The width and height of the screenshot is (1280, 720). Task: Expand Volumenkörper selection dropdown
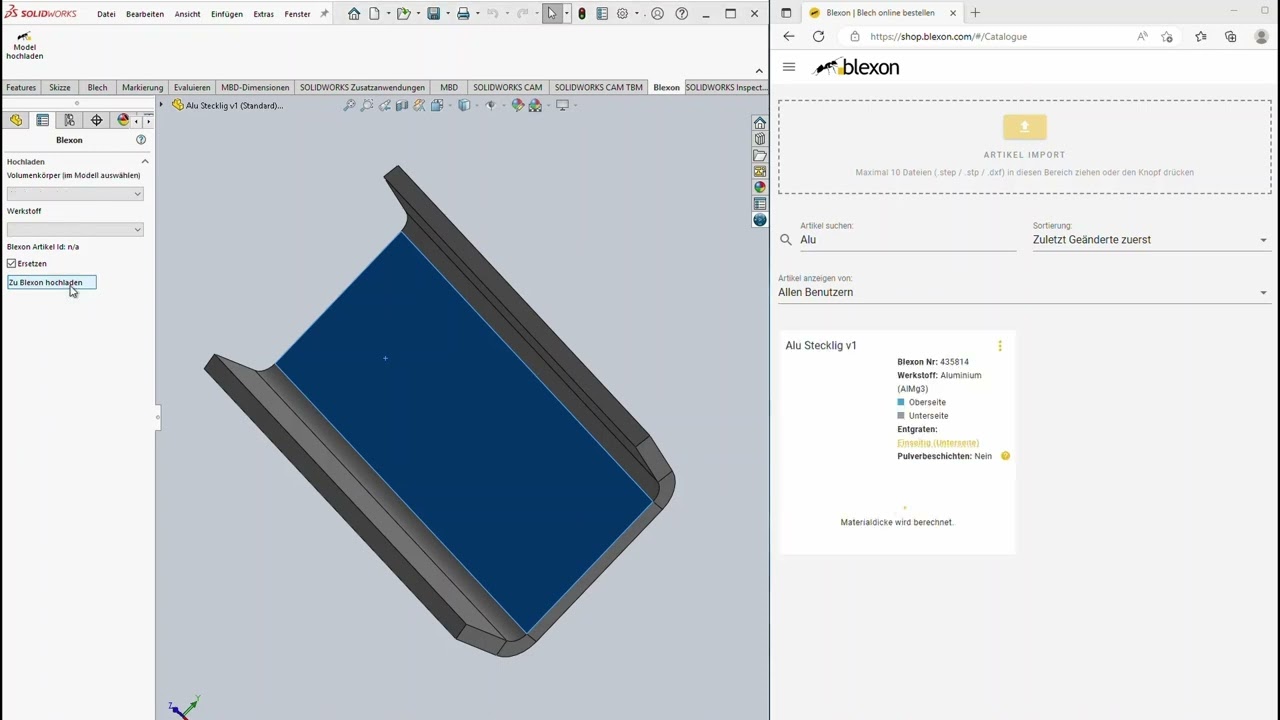pyautogui.click(x=75, y=193)
